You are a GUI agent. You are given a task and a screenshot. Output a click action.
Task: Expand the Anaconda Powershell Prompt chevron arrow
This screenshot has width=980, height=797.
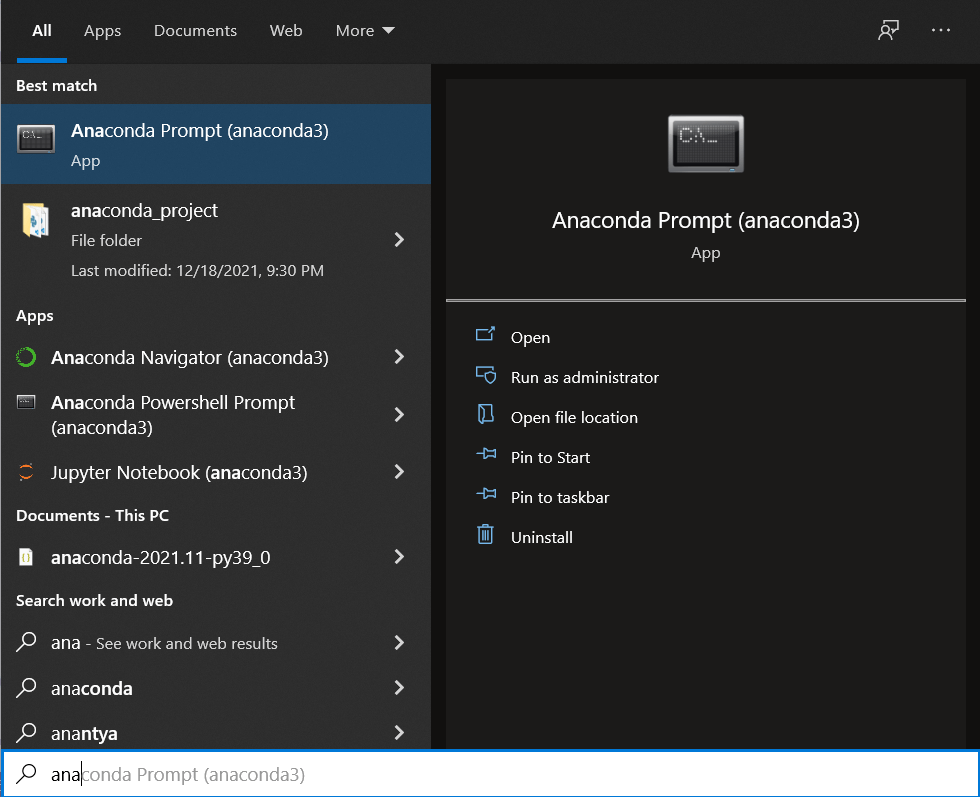pos(399,414)
